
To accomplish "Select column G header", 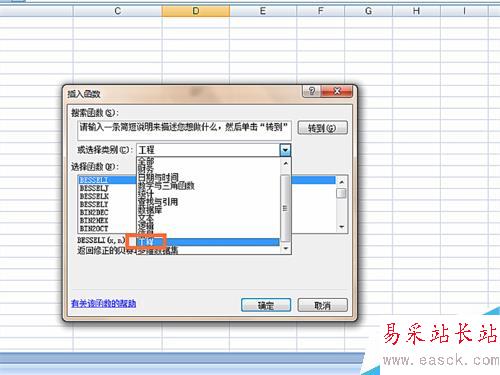I will pyautogui.click(x=368, y=11).
